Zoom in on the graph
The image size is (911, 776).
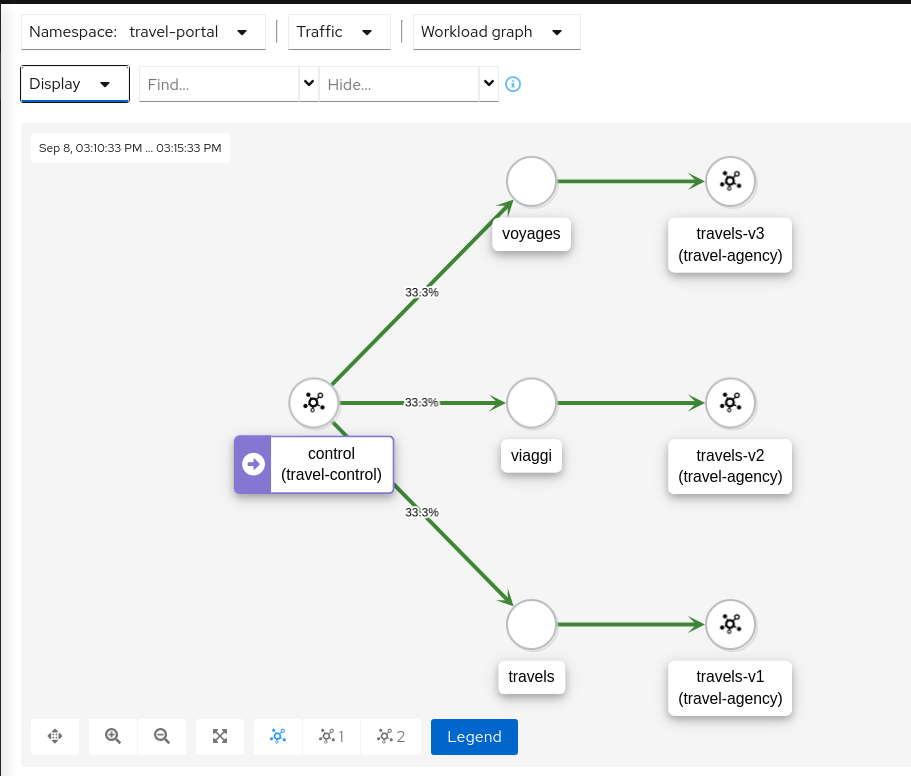112,736
